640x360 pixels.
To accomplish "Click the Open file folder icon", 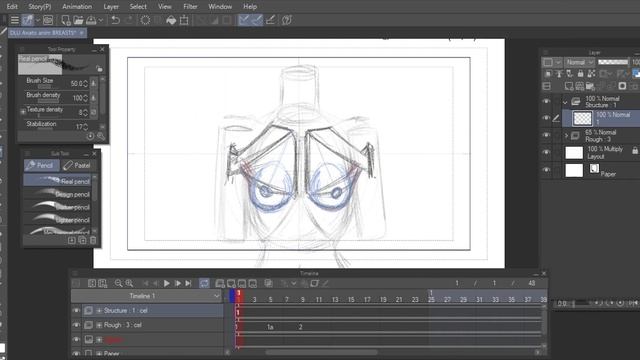I will (78, 20).
